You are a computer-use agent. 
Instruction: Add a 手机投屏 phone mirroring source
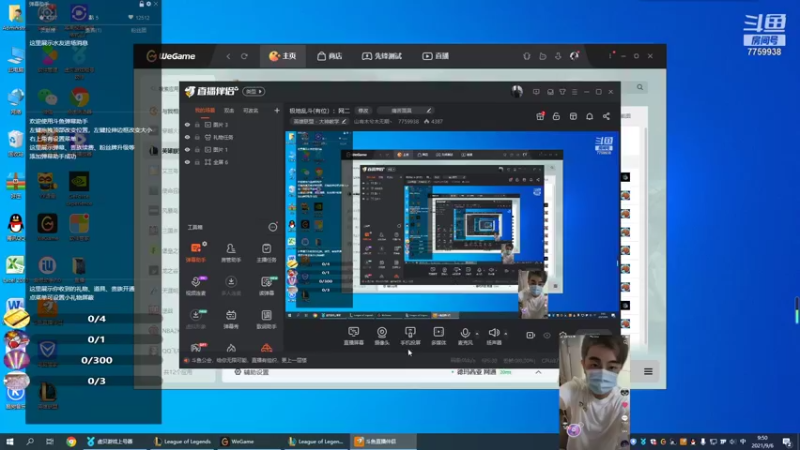pyautogui.click(x=410, y=336)
